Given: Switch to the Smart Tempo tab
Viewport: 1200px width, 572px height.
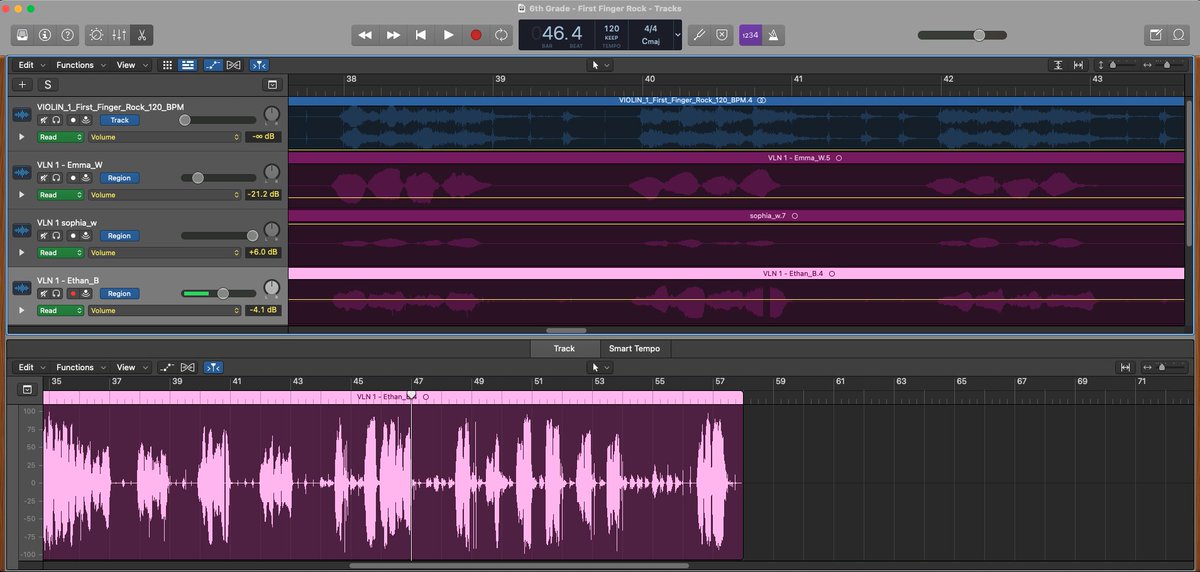Looking at the screenshot, I should (634, 349).
